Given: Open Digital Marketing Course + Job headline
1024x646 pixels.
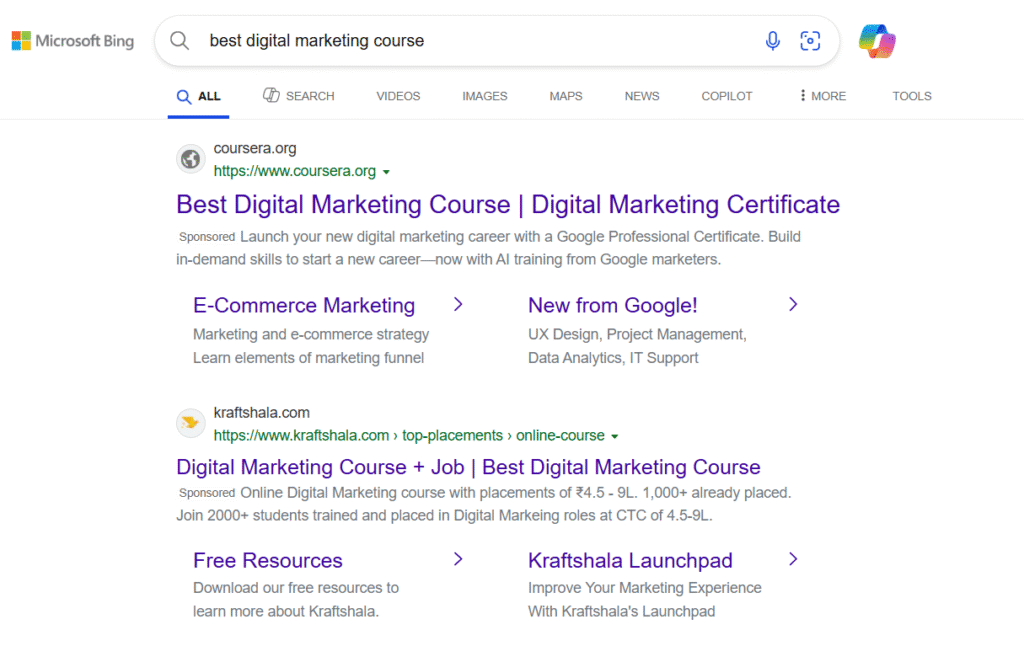Looking at the screenshot, I should [468, 467].
